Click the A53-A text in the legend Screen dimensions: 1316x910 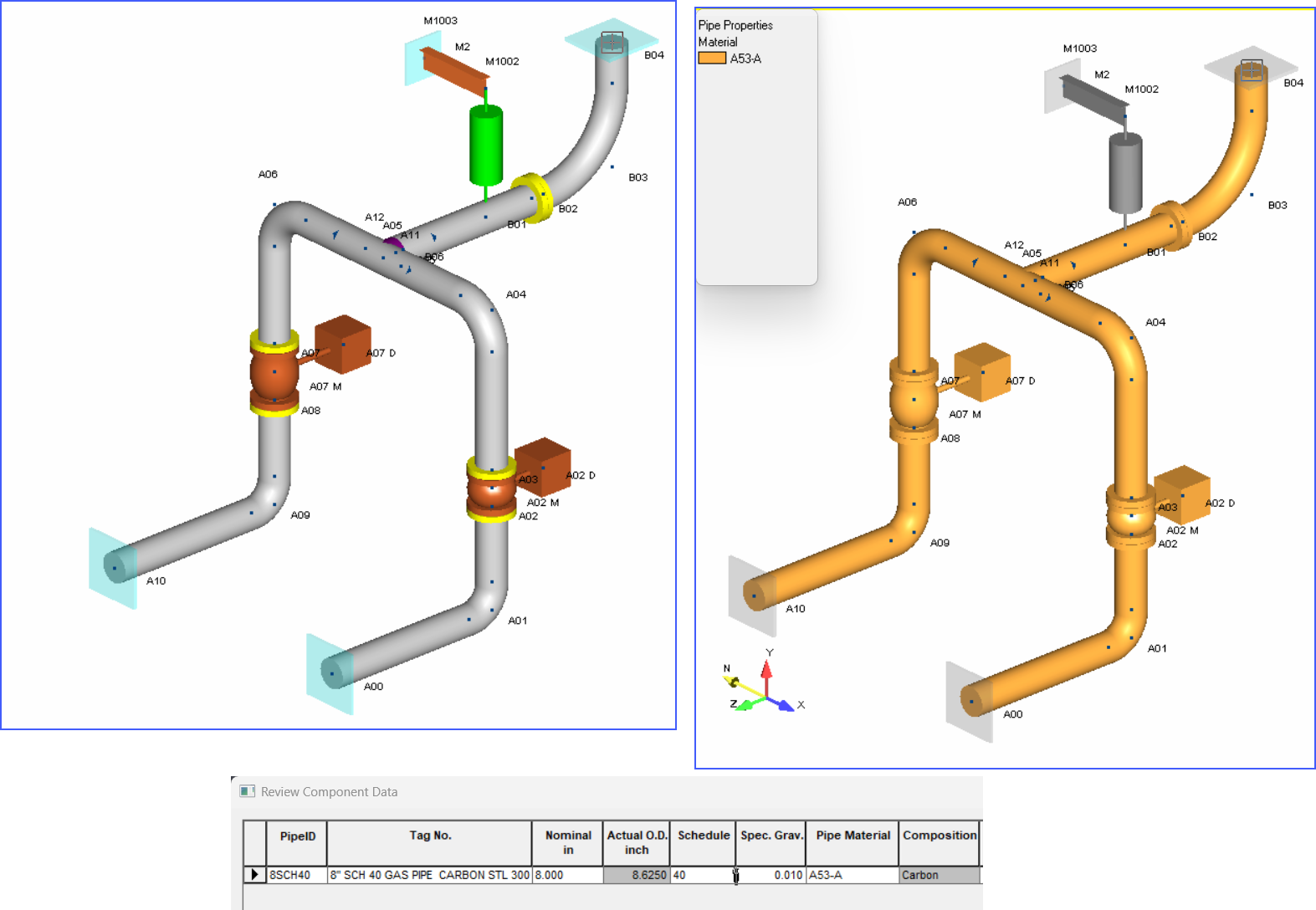tap(745, 59)
